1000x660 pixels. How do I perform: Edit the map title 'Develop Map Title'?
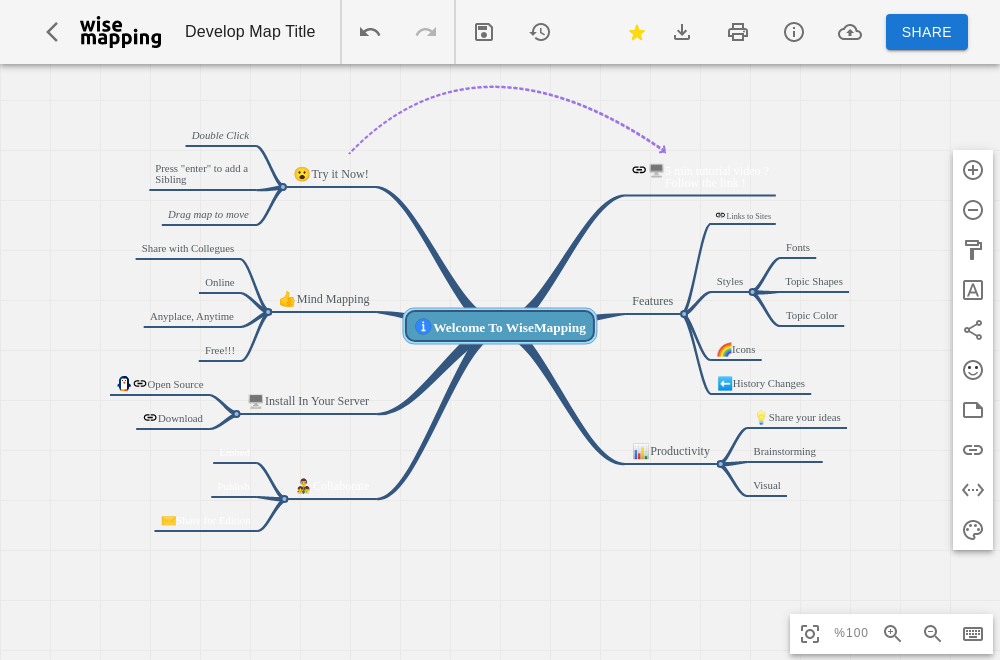(250, 32)
